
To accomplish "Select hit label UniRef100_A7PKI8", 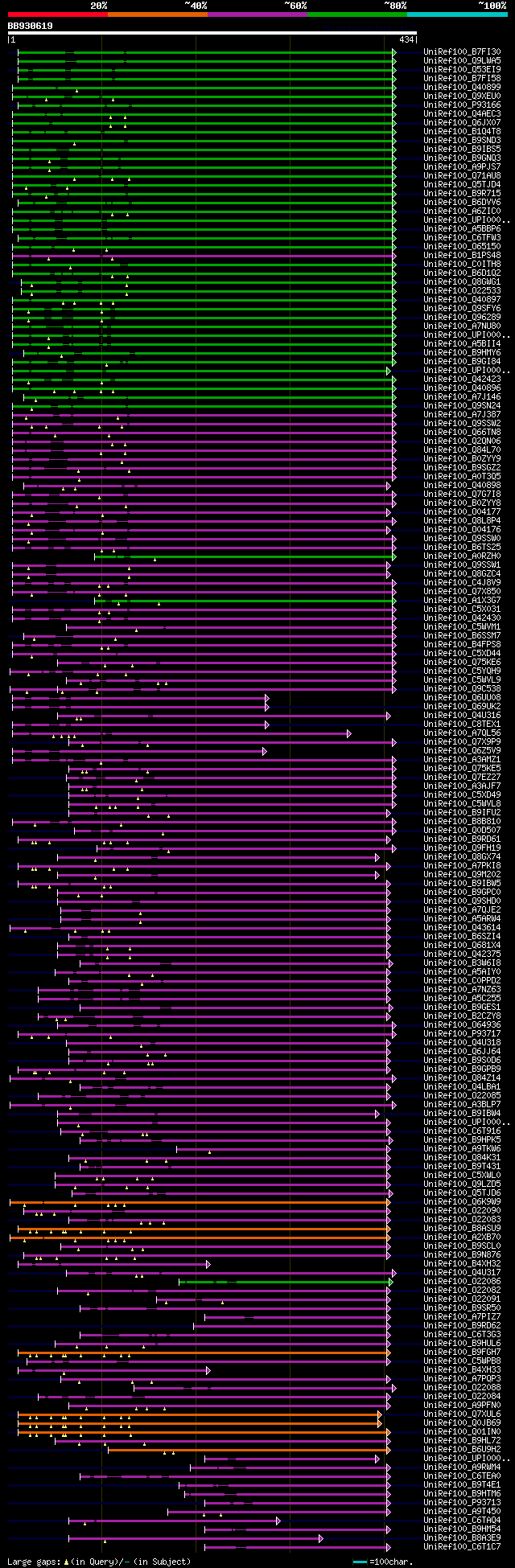I will [462, 865].
